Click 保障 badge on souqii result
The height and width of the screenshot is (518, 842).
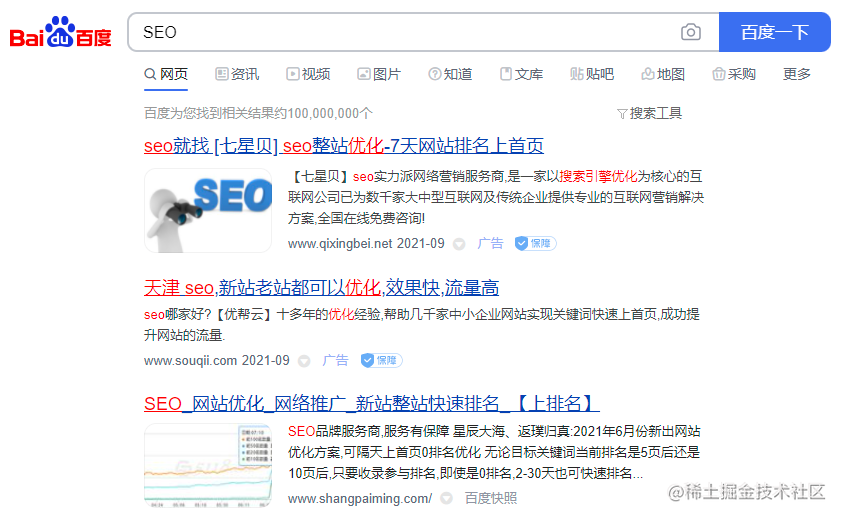tap(381, 360)
